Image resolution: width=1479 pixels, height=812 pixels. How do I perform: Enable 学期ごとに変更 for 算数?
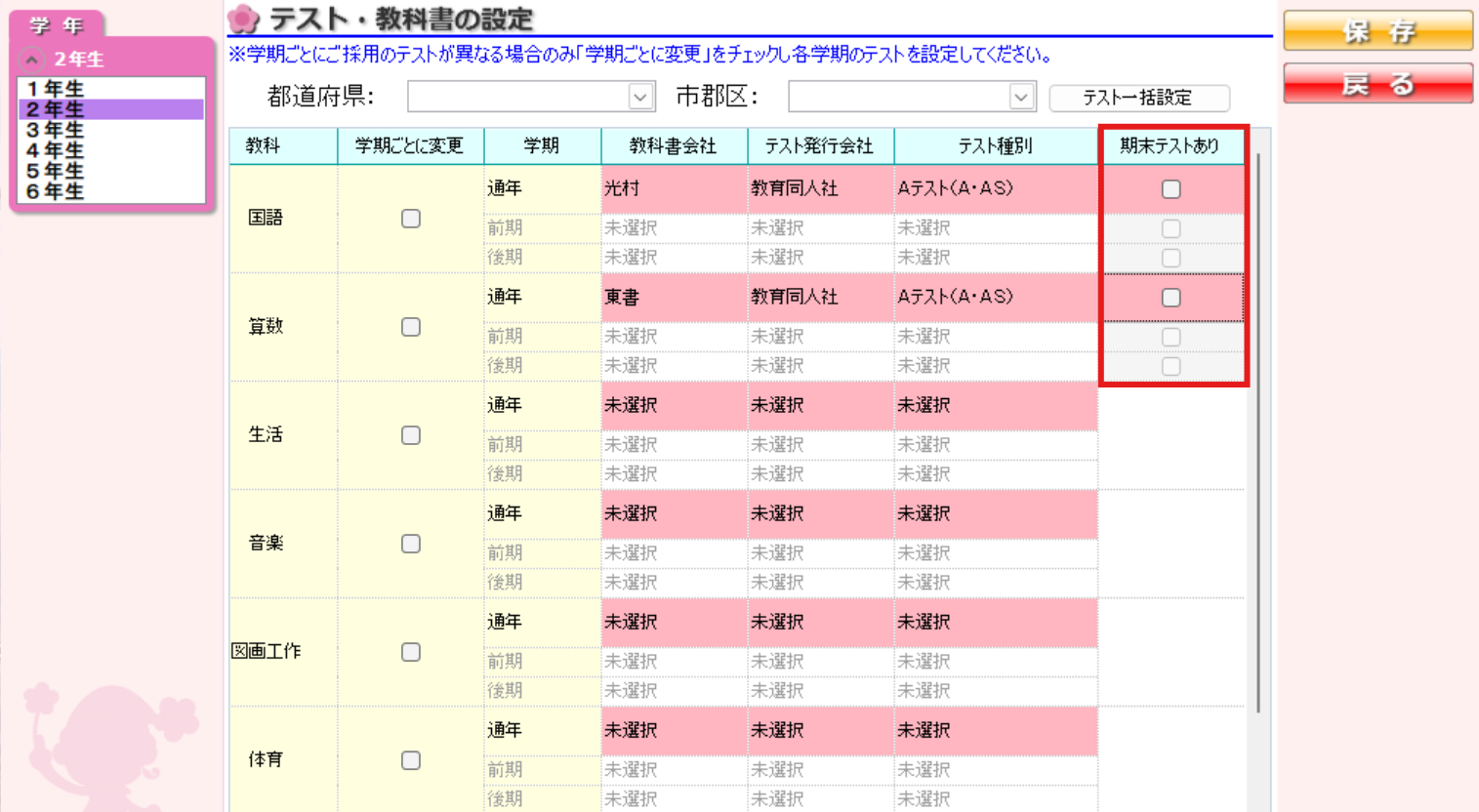pos(410,326)
